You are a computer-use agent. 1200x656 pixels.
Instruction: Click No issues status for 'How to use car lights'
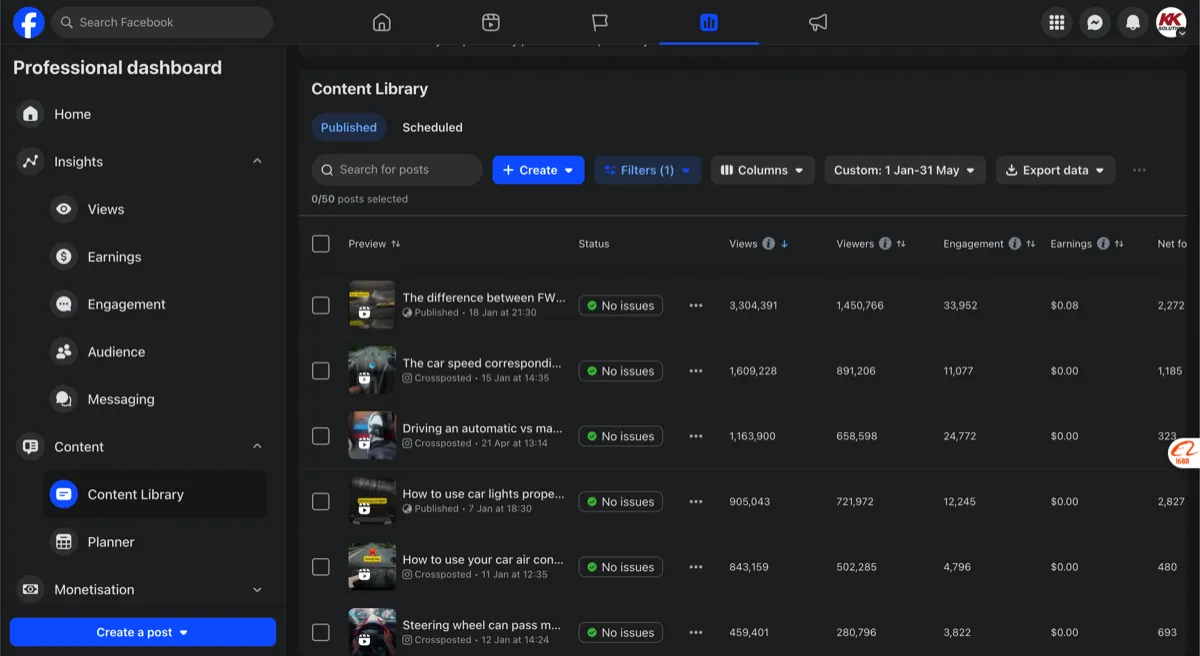coord(620,502)
